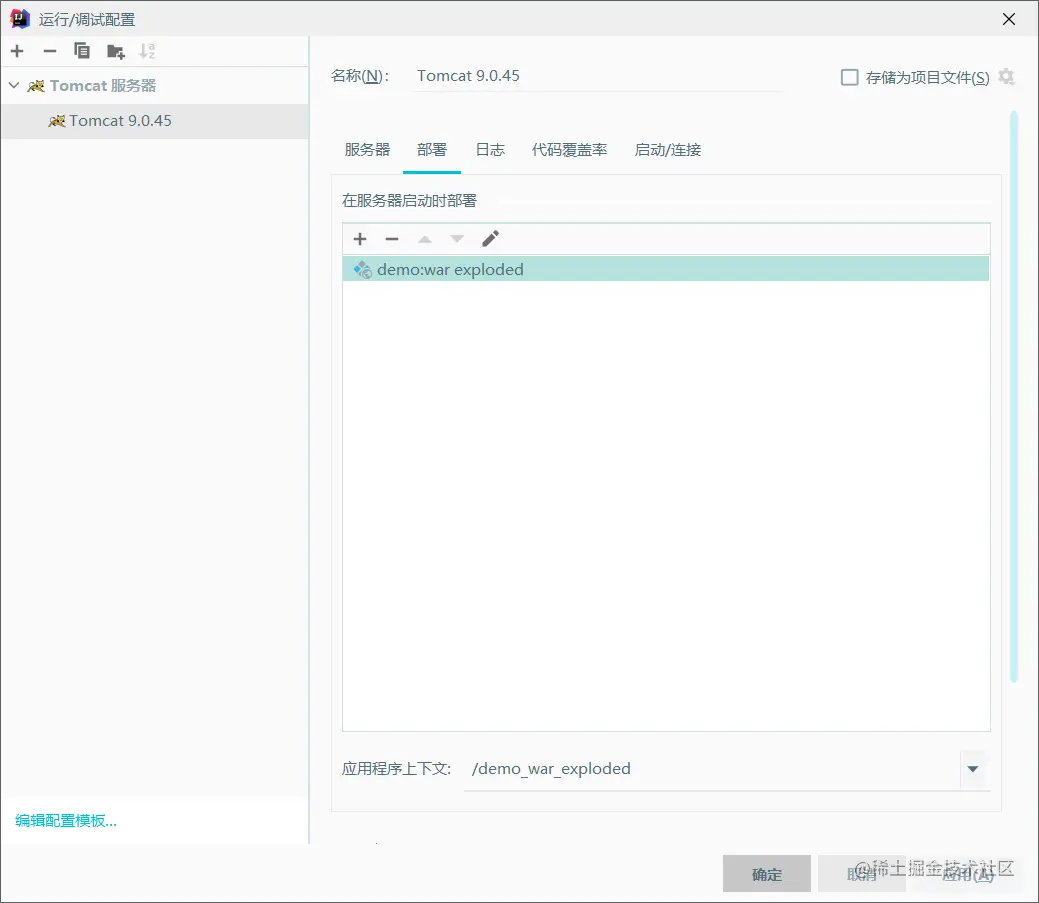Switch to the 部署 tab

432,150
